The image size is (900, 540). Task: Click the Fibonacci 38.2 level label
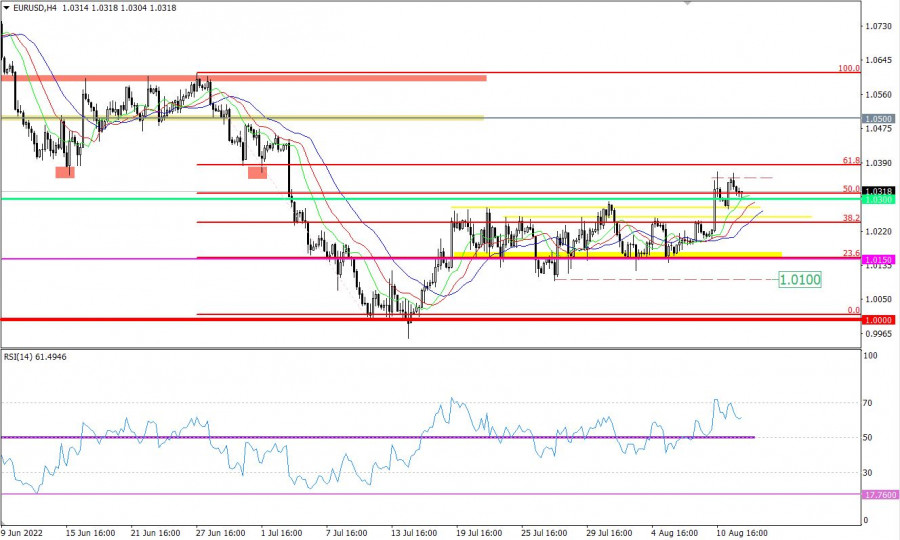852,217
